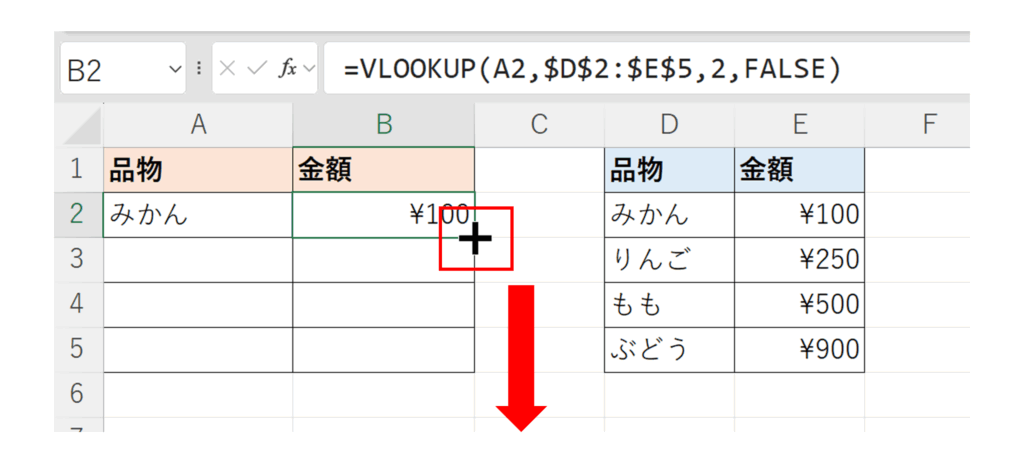1024x466 pixels.
Task: Click the fill handle on cell B2
Action: [x=475, y=238]
